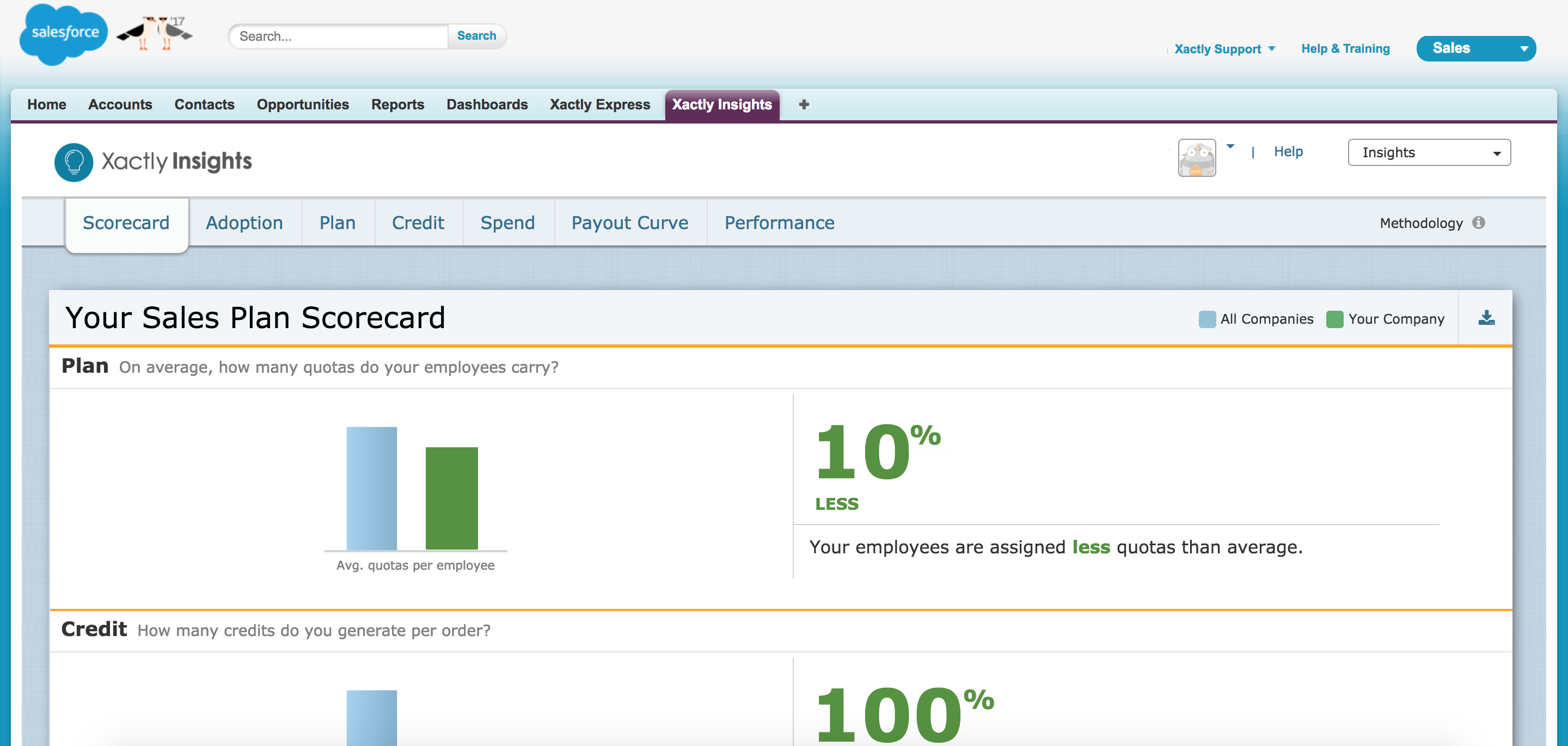Select the Xactly Insights tab
This screenshot has height=746, width=1568.
[722, 104]
